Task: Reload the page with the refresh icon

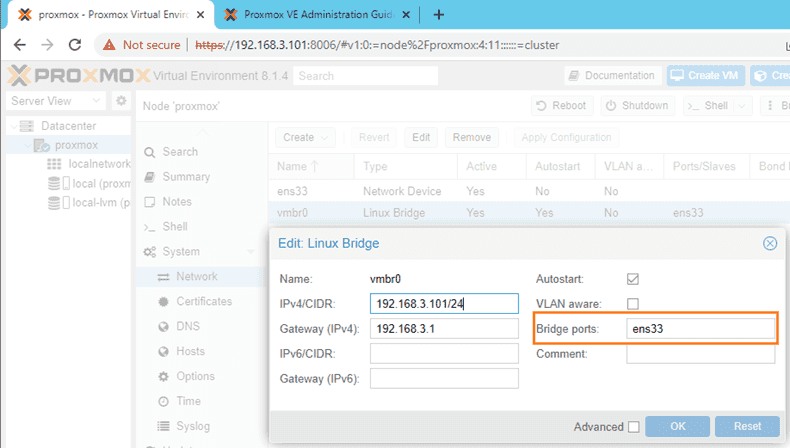Action: coord(75,45)
